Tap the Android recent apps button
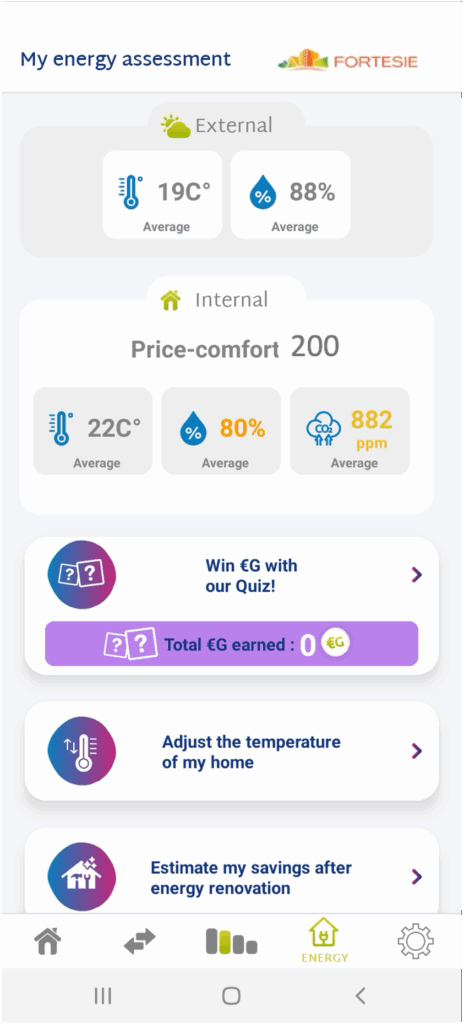 tap(103, 995)
